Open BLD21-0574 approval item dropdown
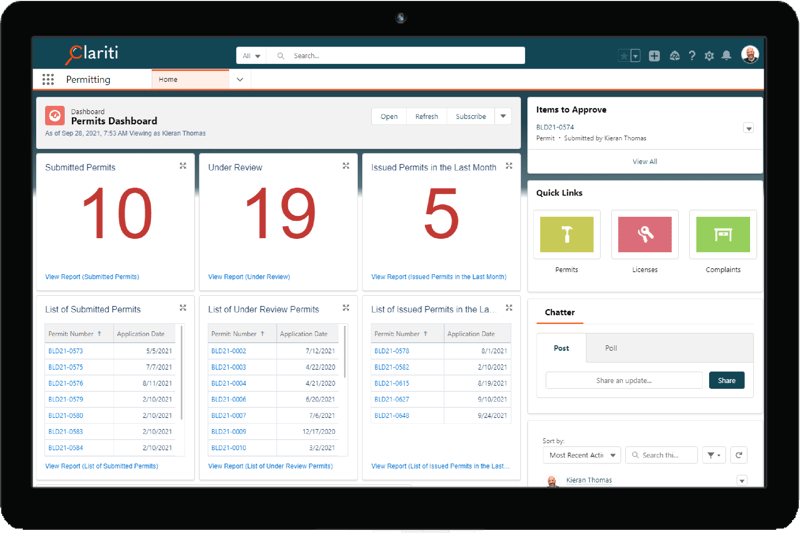 click(x=748, y=128)
